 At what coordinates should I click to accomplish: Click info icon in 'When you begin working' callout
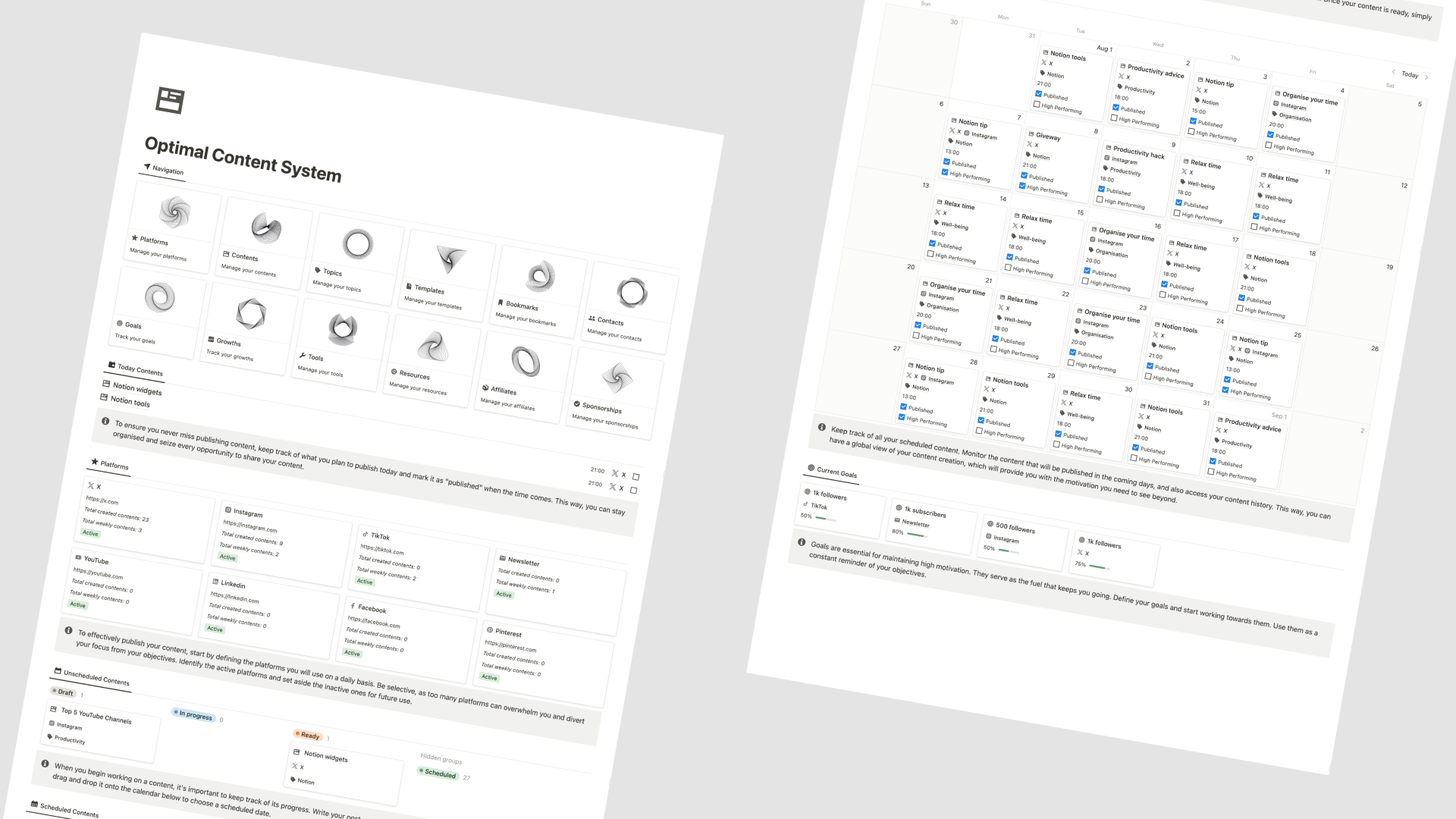45,764
